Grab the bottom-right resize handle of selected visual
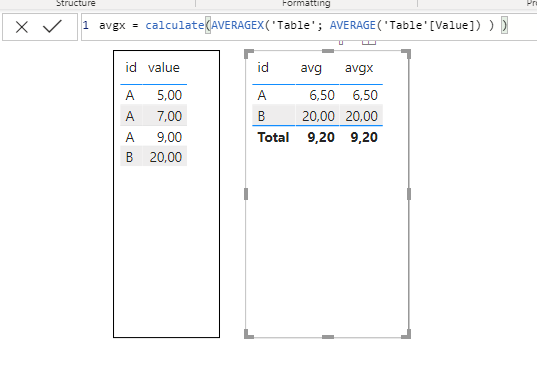The height and width of the screenshot is (369, 537). (x=406, y=334)
